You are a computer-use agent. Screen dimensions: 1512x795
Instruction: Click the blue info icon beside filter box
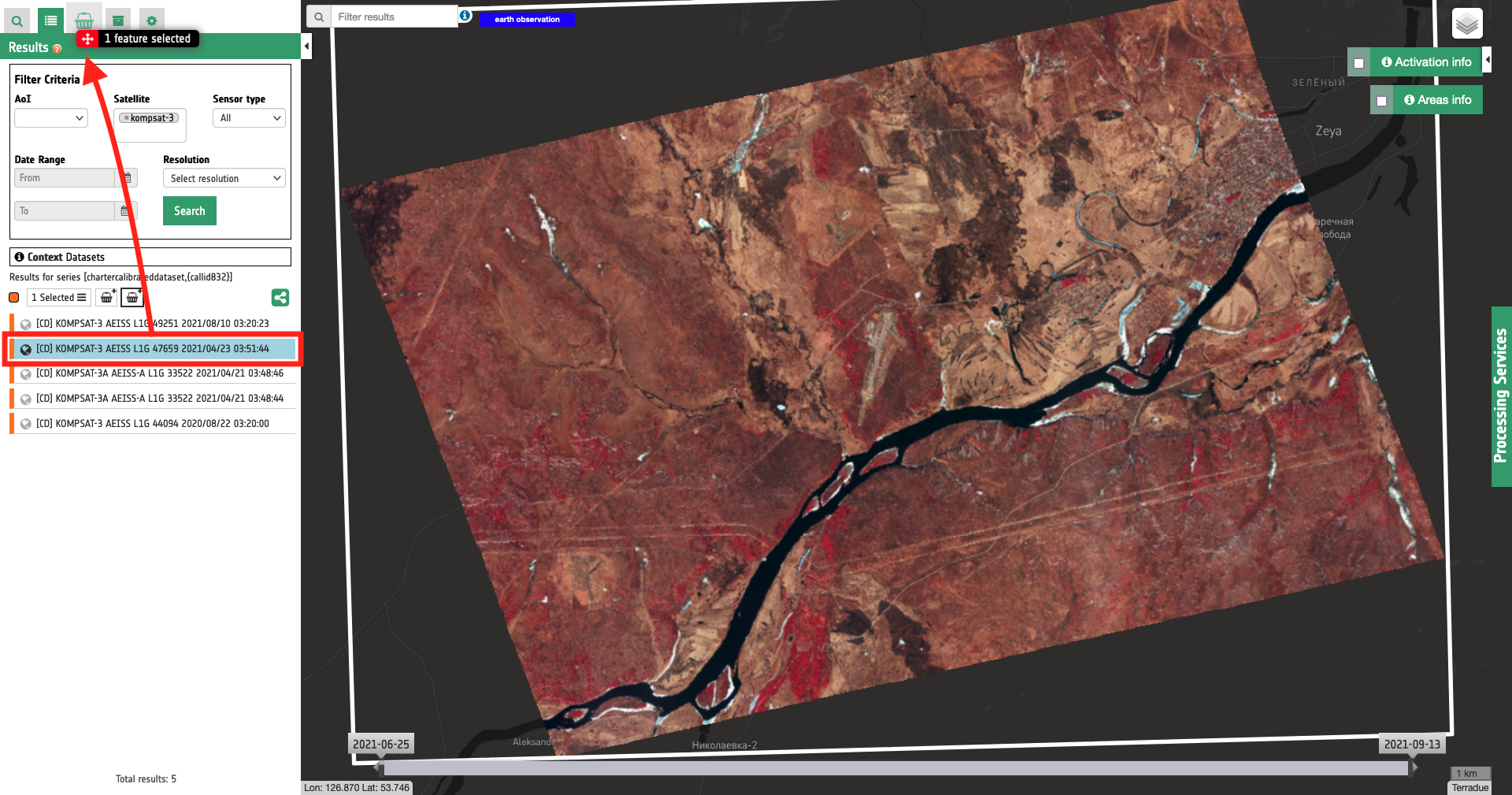point(465,16)
